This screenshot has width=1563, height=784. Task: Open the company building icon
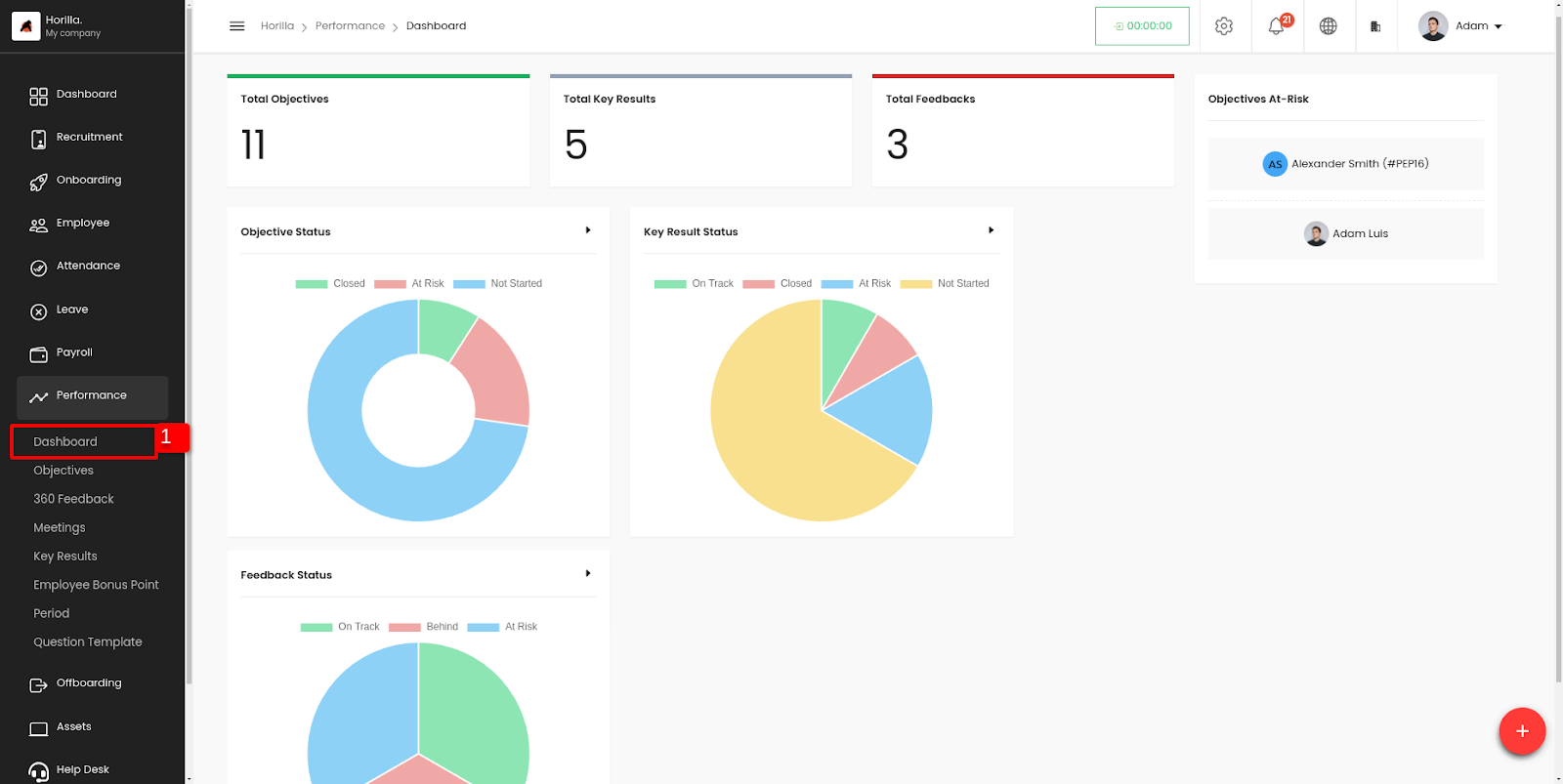coord(1375,26)
